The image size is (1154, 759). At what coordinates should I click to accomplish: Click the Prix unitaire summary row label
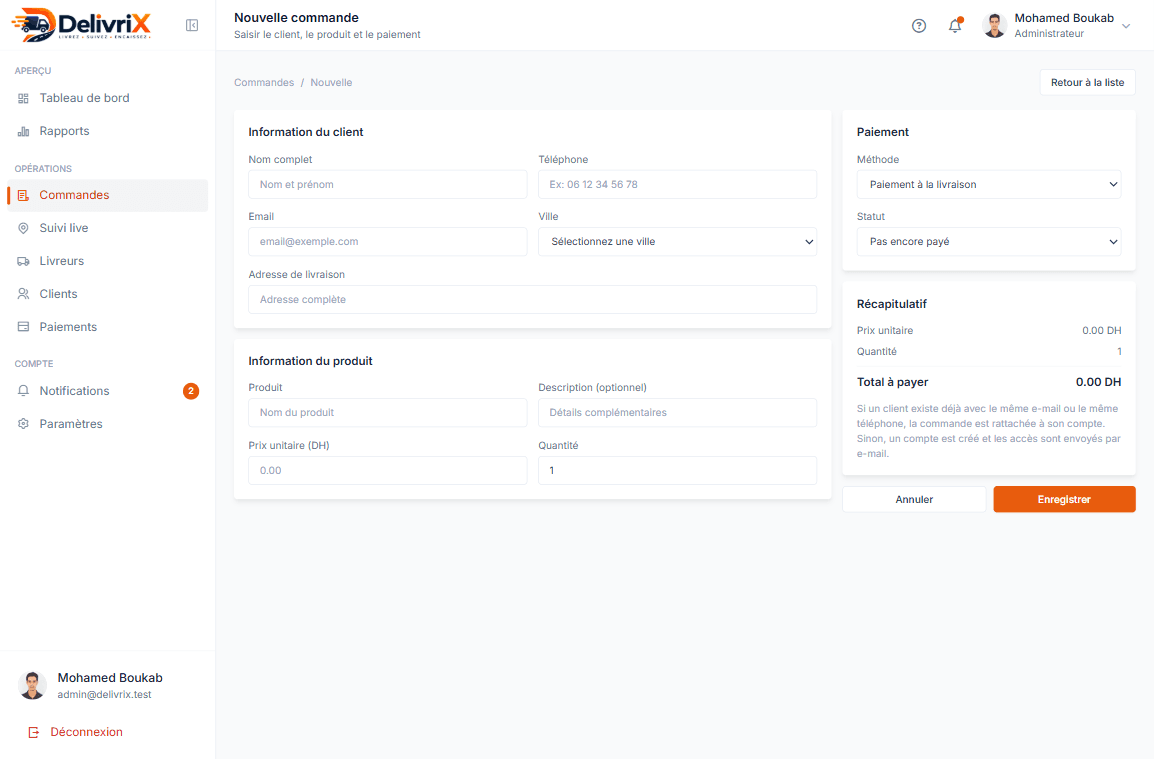click(x=885, y=331)
